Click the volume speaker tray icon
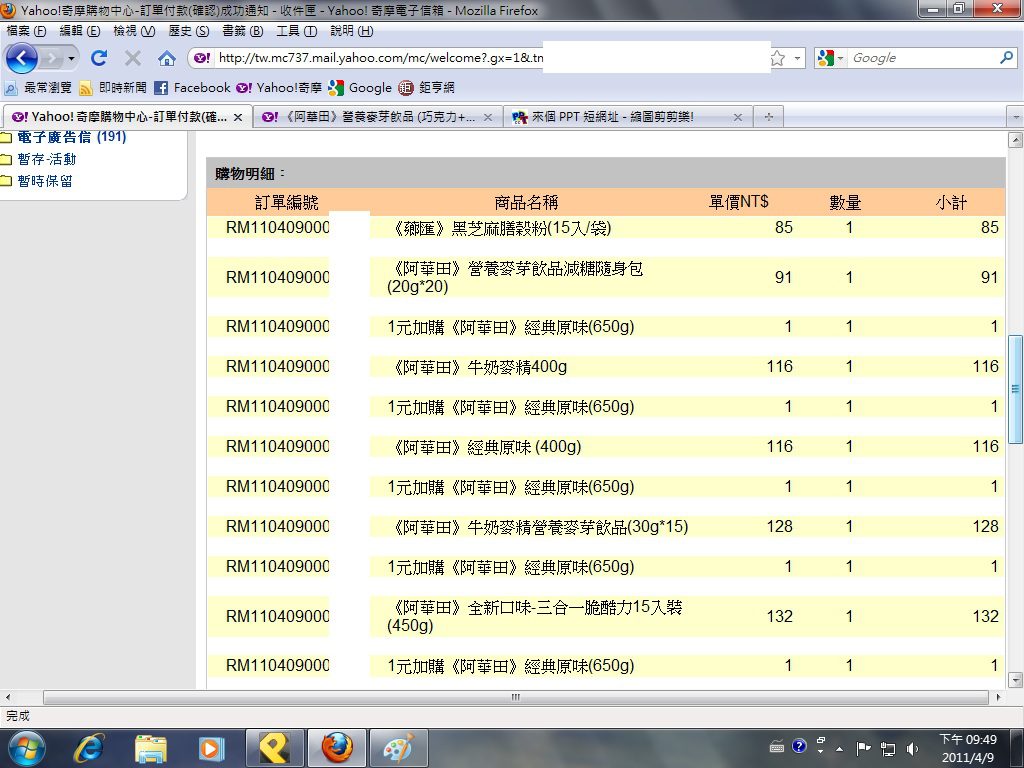This screenshot has height=768, width=1024. click(x=912, y=748)
